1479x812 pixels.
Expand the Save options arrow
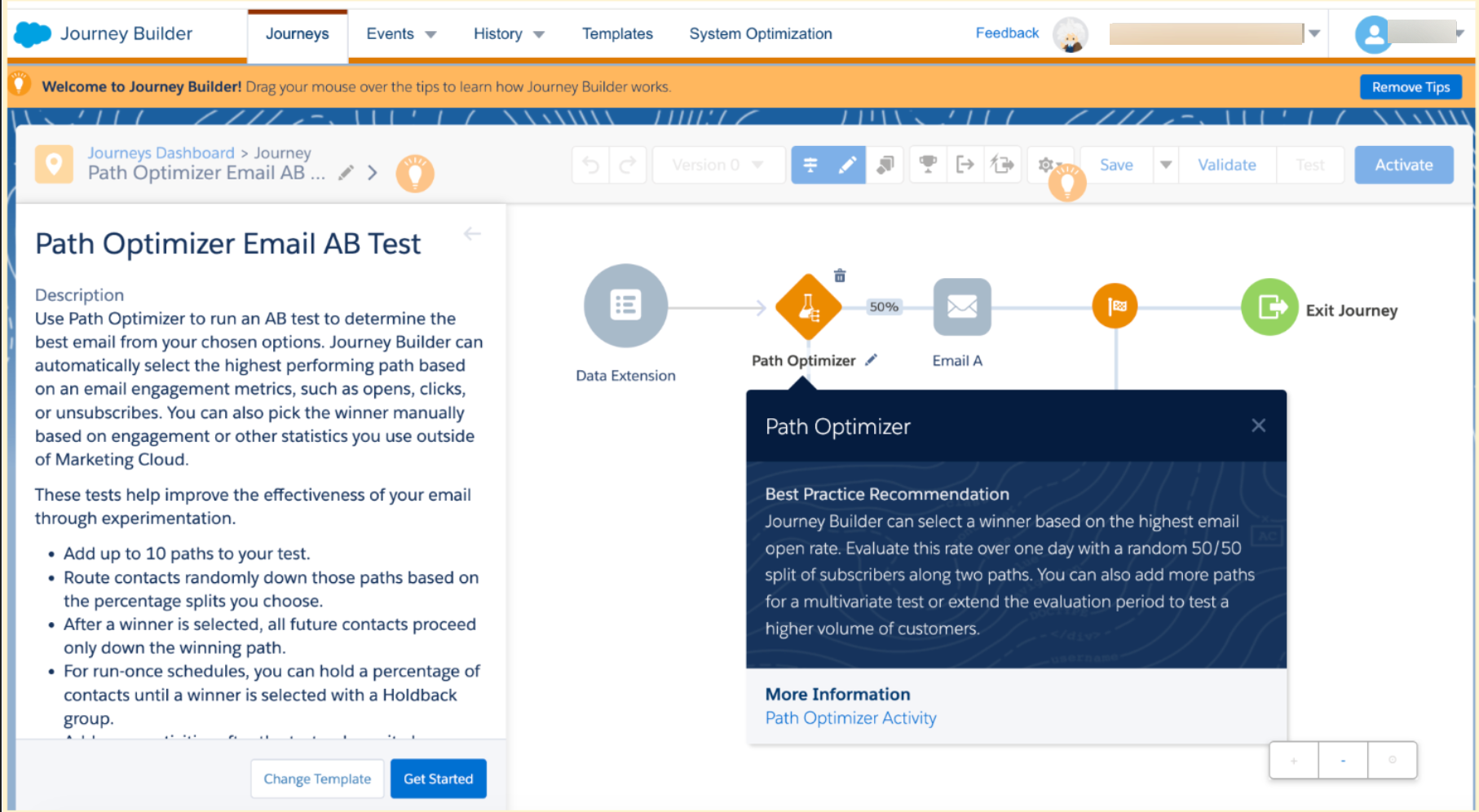coord(1166,165)
